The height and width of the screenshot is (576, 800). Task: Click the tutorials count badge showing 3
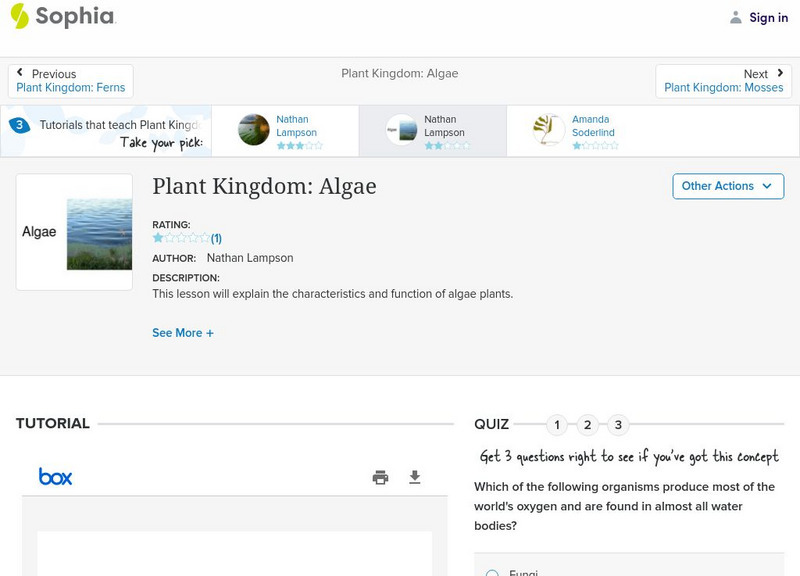(x=19, y=125)
